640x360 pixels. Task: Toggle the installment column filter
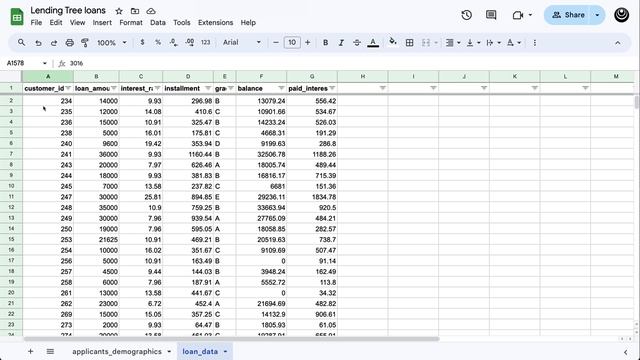click(x=208, y=88)
